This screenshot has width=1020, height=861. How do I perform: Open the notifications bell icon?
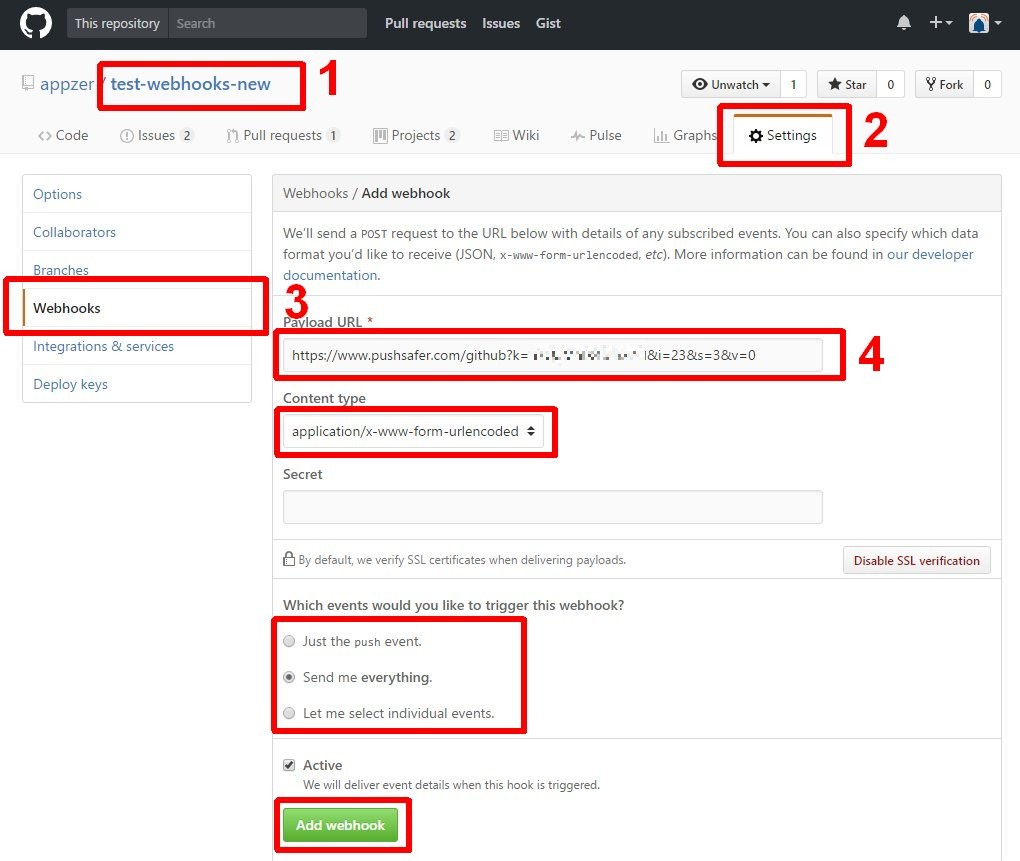coord(904,23)
